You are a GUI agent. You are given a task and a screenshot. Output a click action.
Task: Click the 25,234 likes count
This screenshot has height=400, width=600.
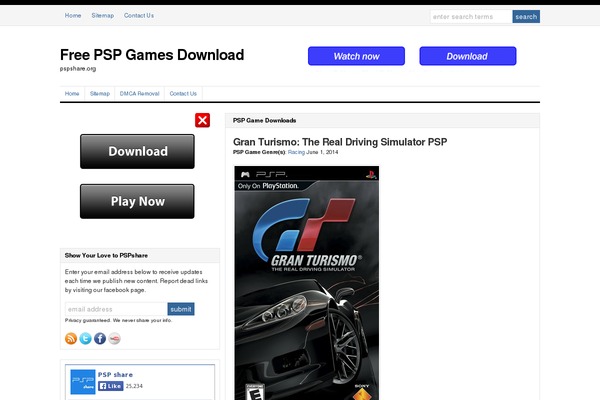[134, 386]
